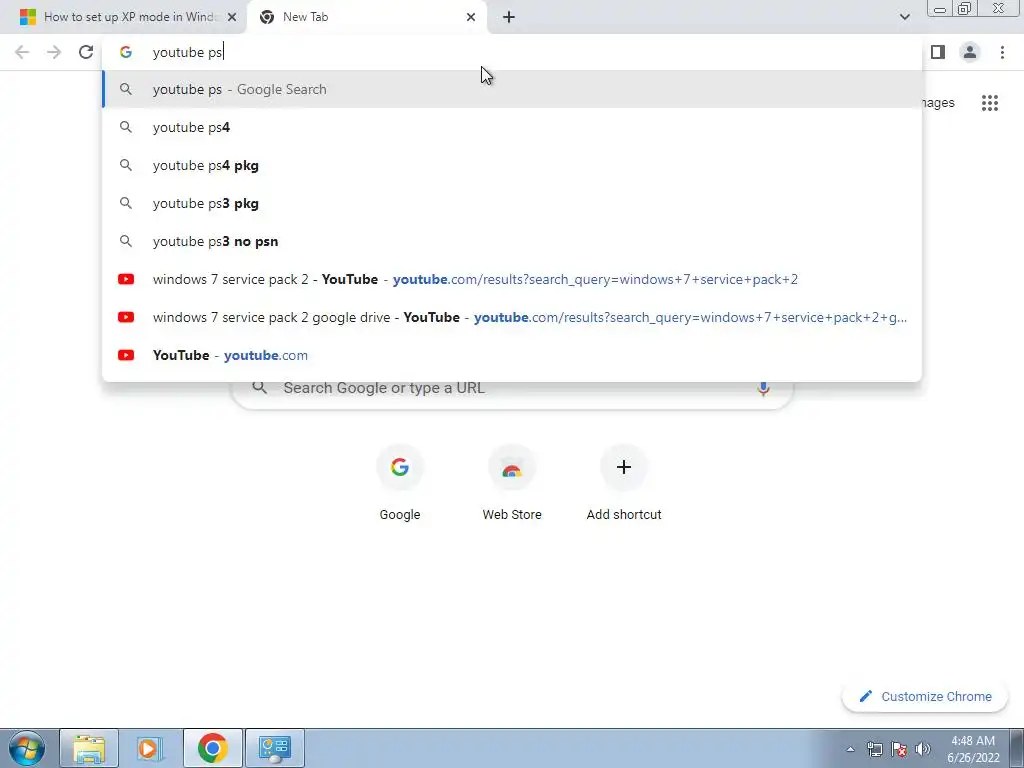The height and width of the screenshot is (768, 1024).
Task: Open the Google apps grid
Action: (990, 103)
